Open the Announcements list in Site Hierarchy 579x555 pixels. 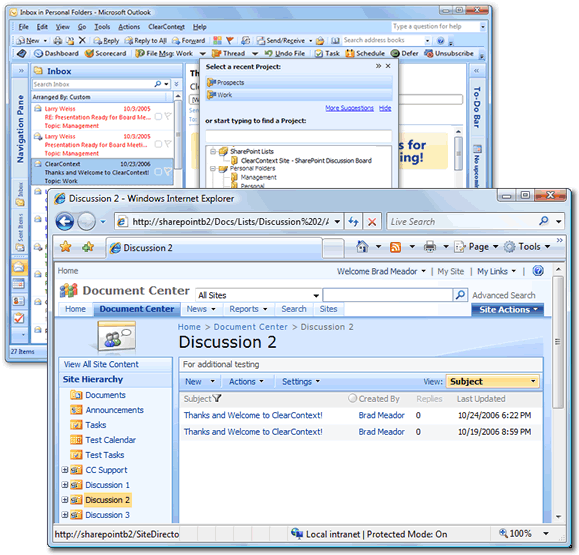[114, 410]
